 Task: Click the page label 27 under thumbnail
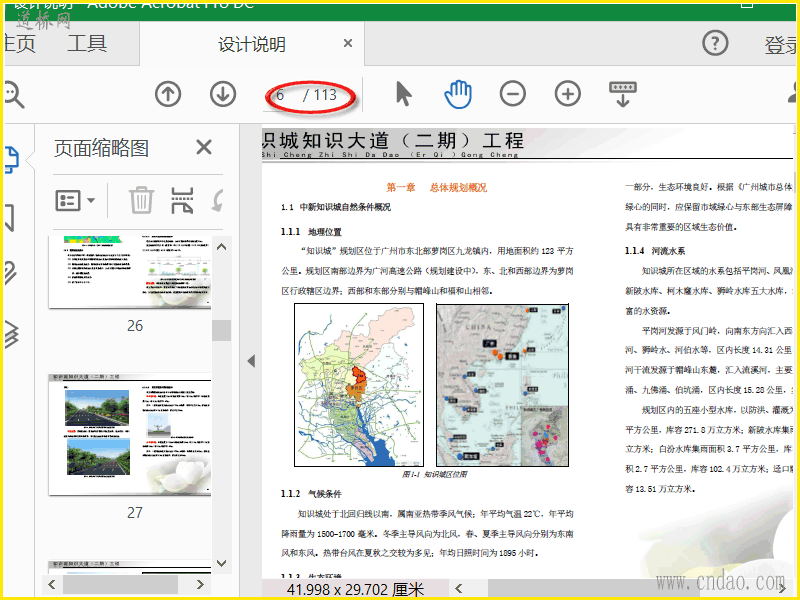pyautogui.click(x=135, y=512)
